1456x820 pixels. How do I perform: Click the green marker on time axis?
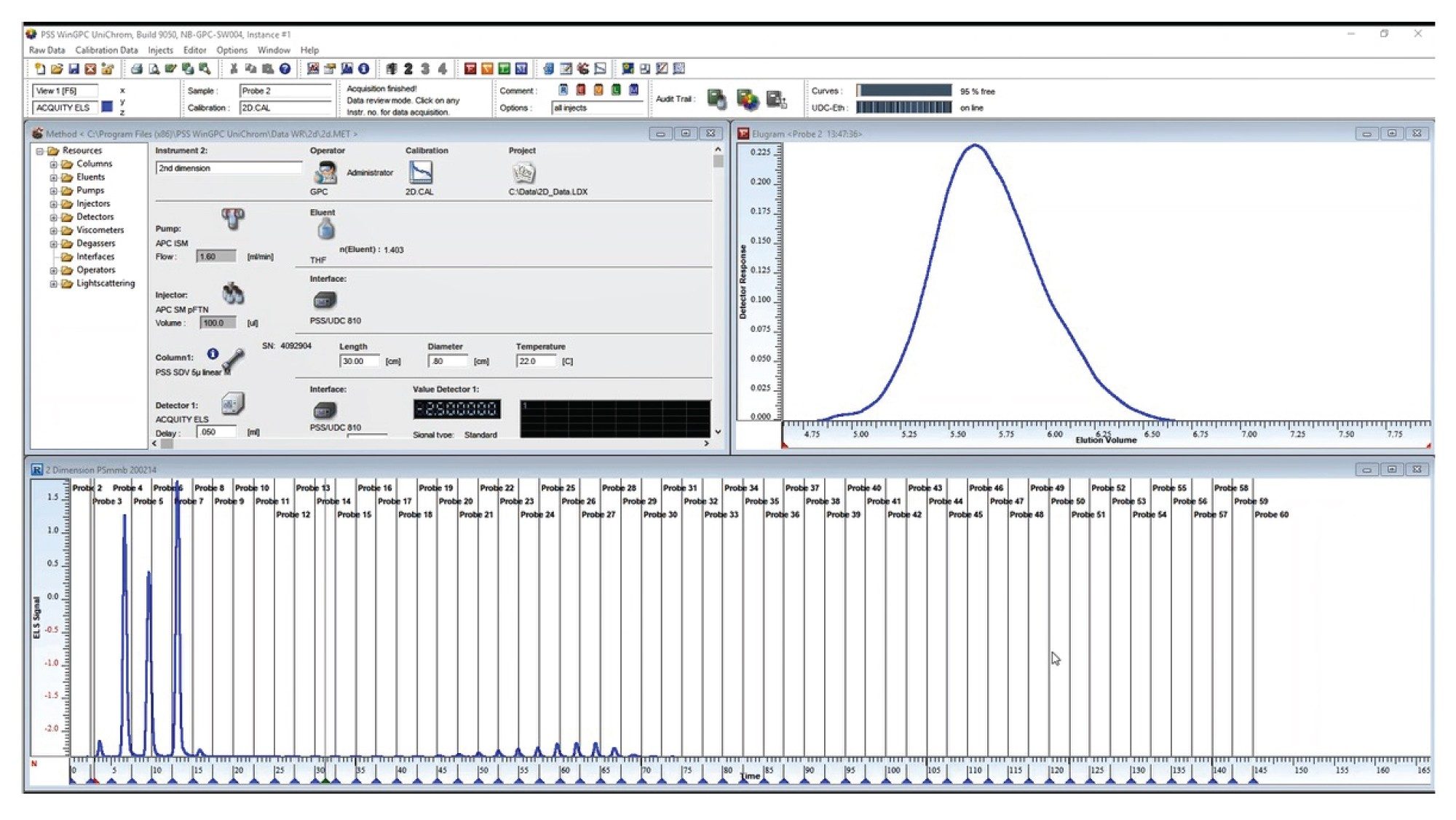(x=326, y=781)
